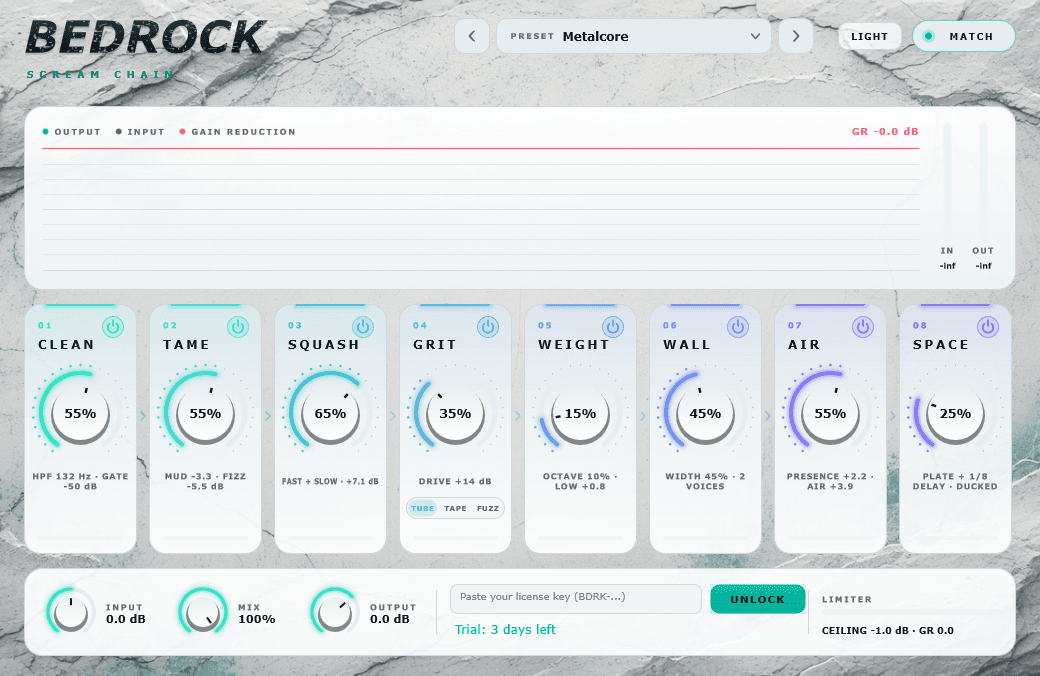Screen dimensions: 1040x676
Task: Toggle the TAME module power icon
Action: [x=238, y=326]
